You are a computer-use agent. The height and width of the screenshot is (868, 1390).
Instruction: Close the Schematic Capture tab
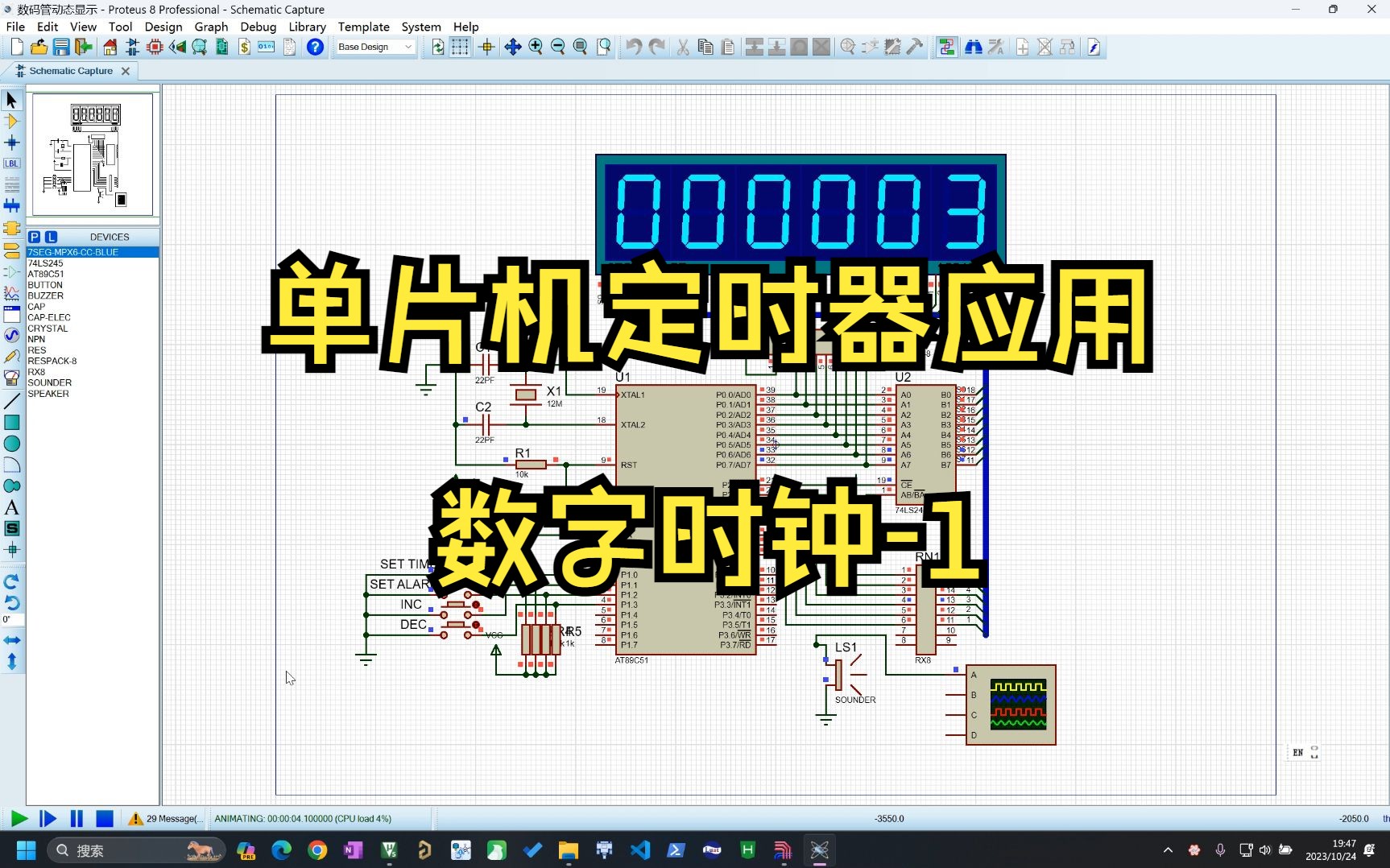tap(126, 71)
